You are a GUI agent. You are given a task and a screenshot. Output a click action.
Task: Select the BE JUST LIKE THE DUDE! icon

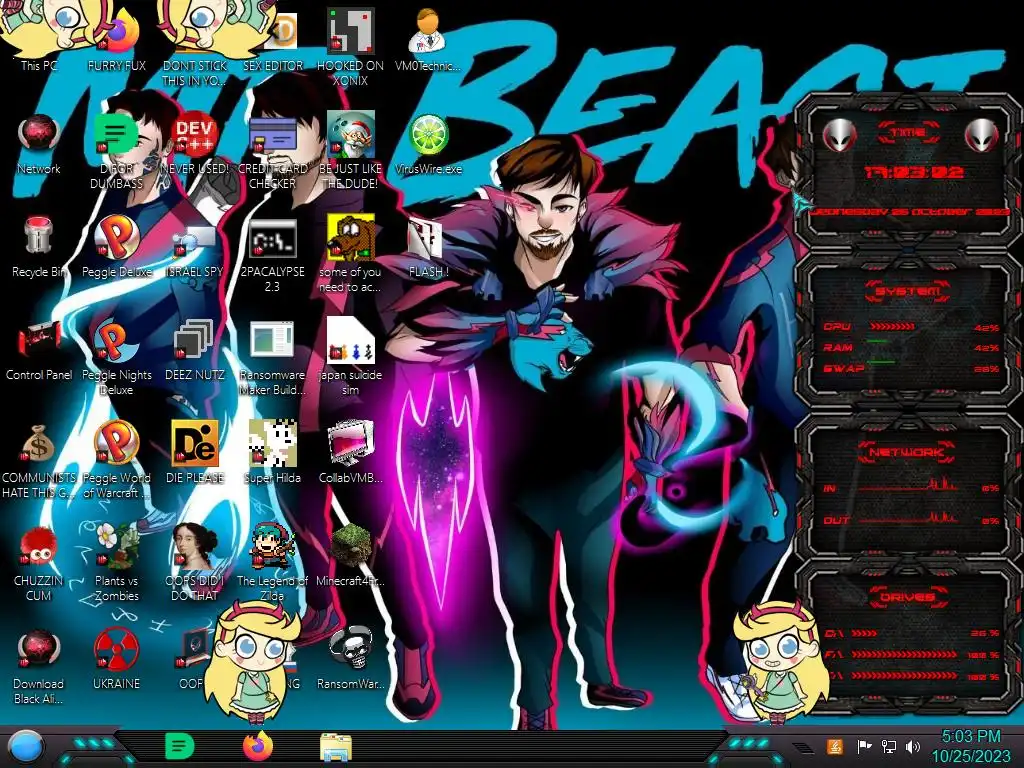350,151
